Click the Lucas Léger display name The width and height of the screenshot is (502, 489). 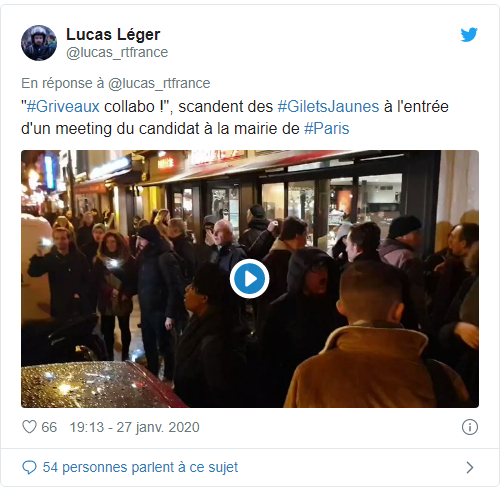pos(113,34)
